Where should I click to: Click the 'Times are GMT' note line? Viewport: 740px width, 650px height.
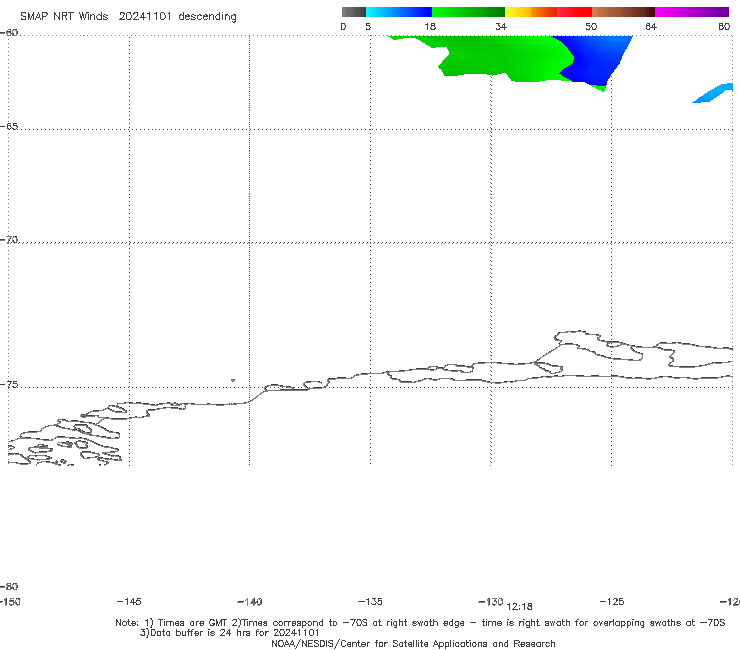click(420, 623)
